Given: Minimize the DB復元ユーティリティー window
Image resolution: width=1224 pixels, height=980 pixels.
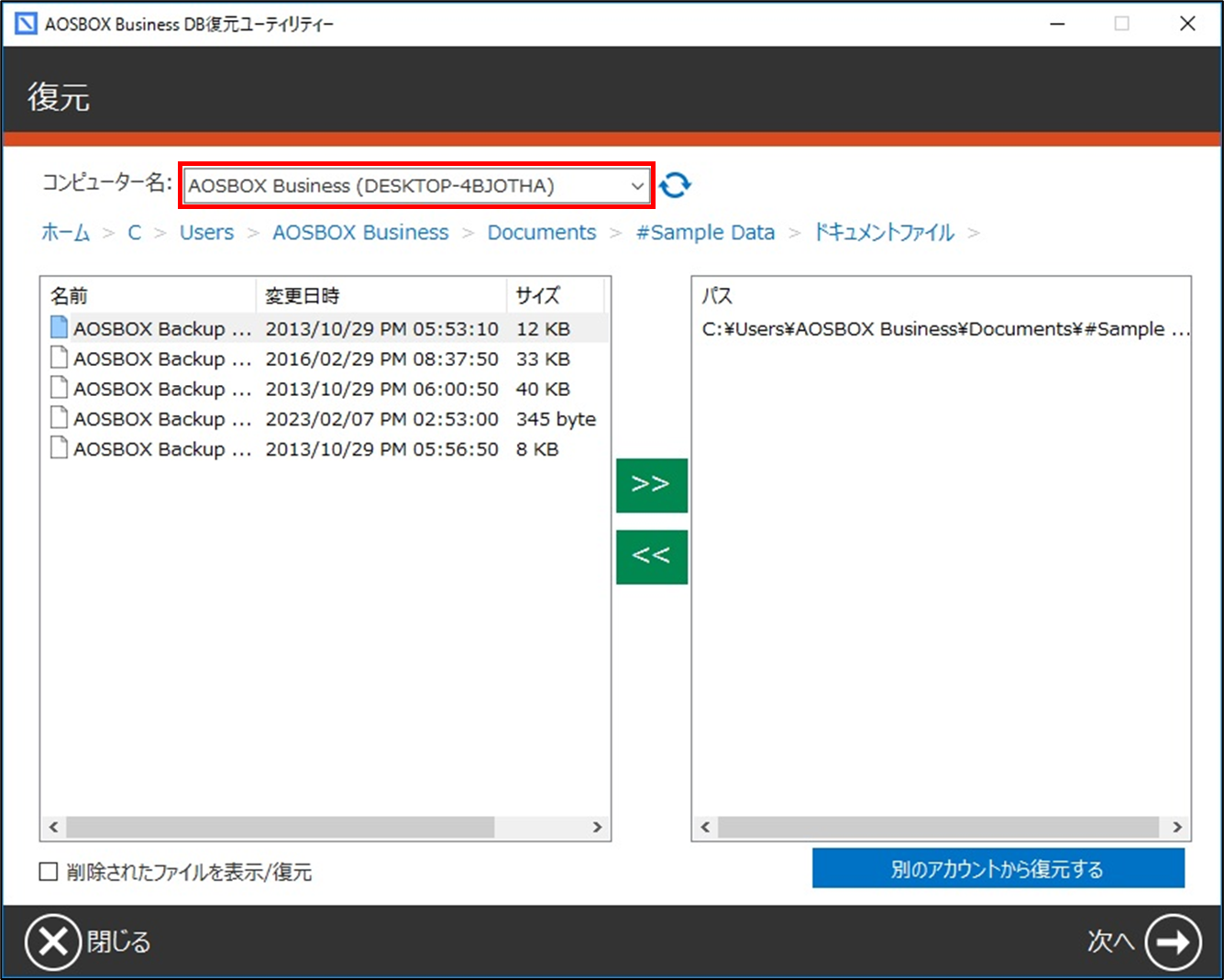Looking at the screenshot, I should (1057, 24).
